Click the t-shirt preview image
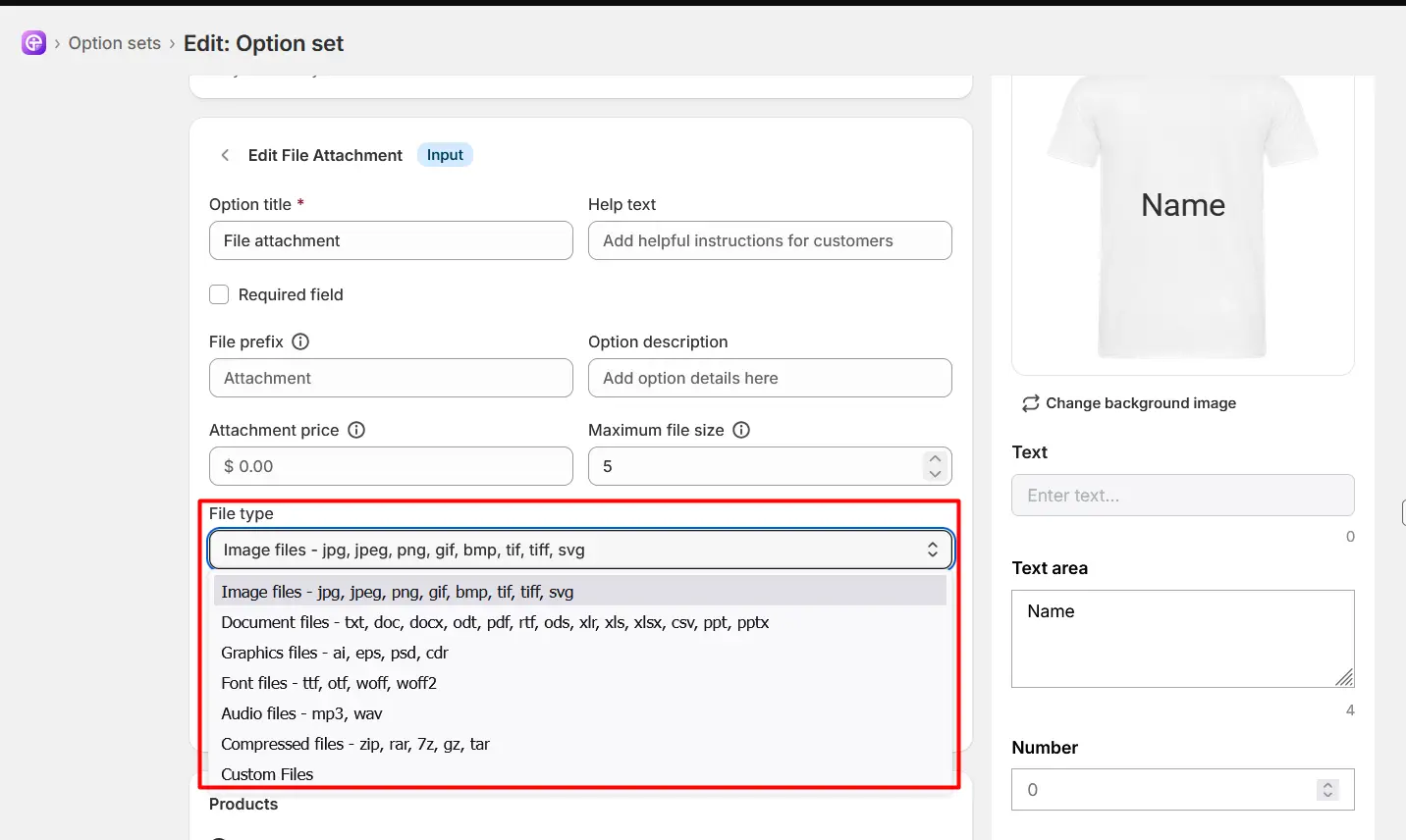 [1183, 216]
